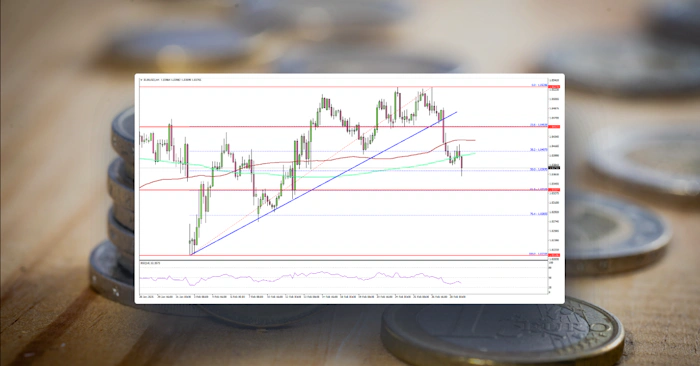
Task: Select the thin red diagonal Fibonacci line
Action: [311, 171]
